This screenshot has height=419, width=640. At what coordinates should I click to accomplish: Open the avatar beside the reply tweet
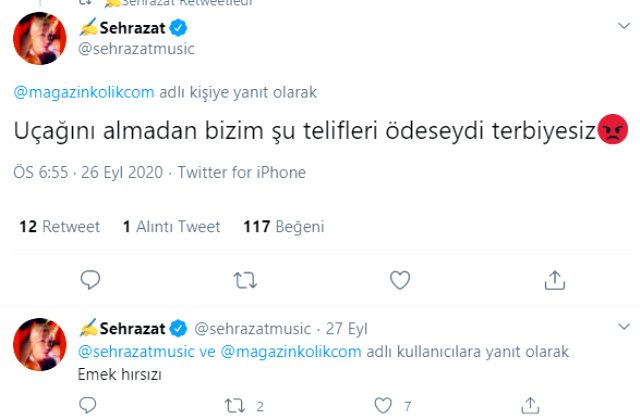point(41,342)
